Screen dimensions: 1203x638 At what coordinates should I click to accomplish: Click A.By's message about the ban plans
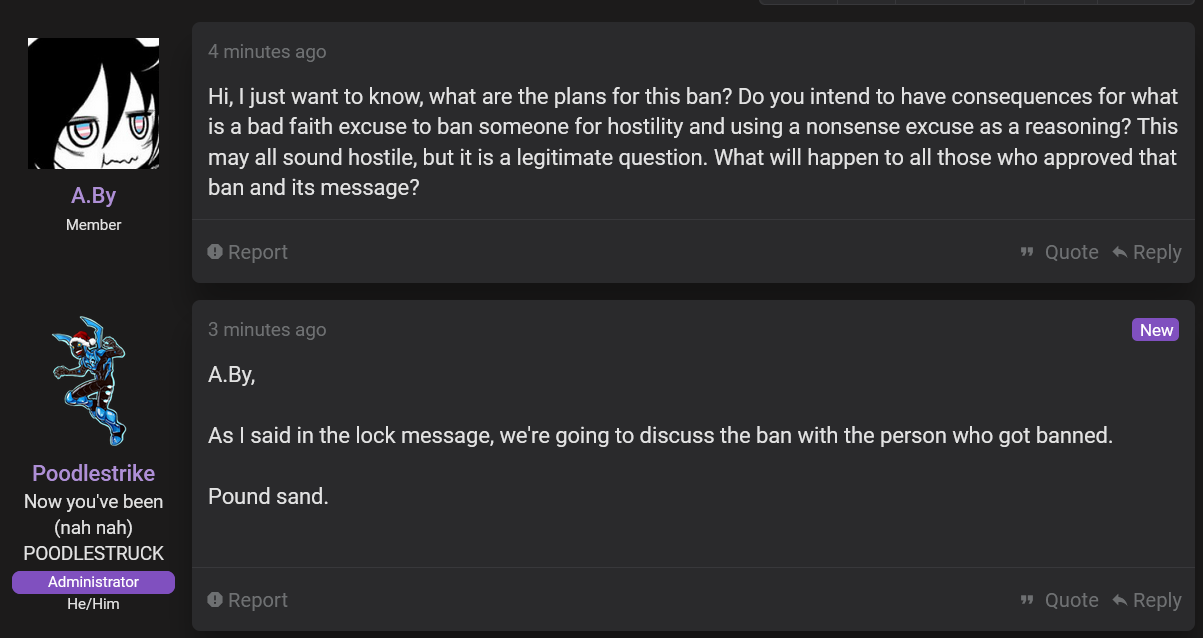click(x=692, y=142)
